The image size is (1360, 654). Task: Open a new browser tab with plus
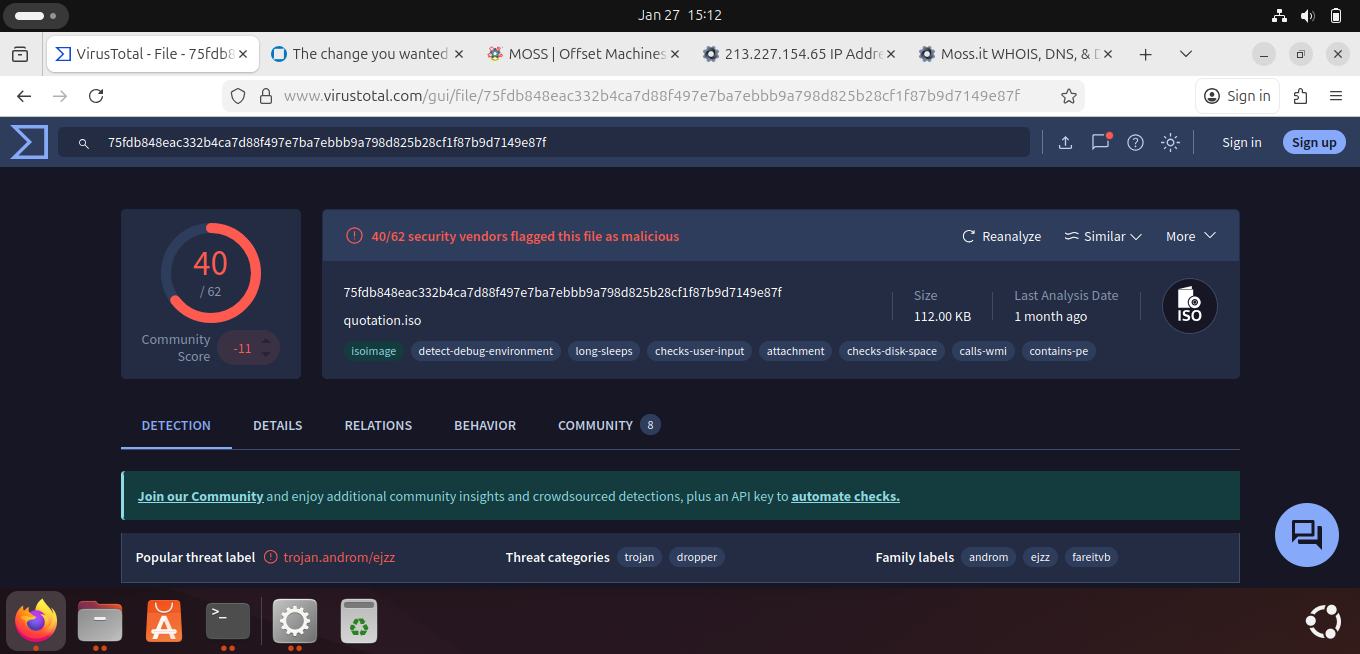click(1146, 54)
